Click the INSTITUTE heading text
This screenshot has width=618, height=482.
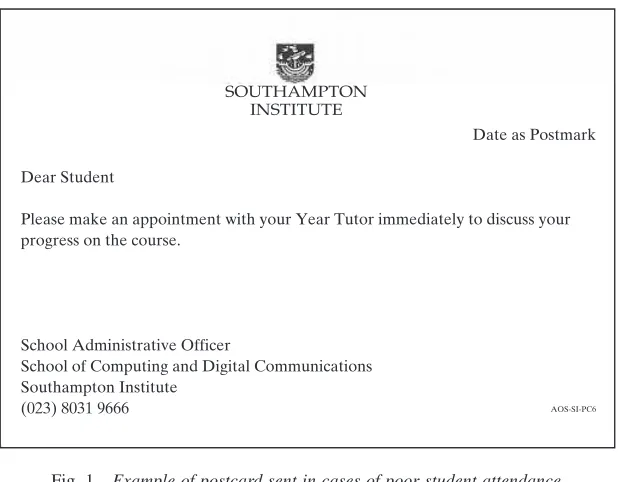[x=296, y=110]
